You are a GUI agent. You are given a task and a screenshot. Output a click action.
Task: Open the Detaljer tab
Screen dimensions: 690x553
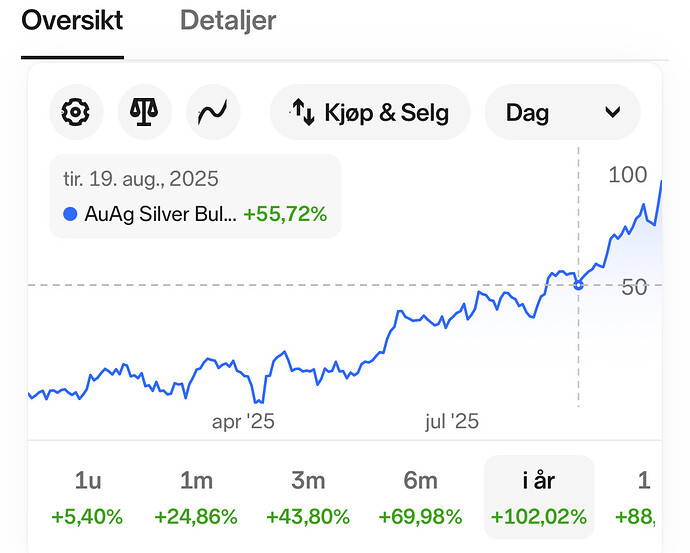pyautogui.click(x=228, y=20)
